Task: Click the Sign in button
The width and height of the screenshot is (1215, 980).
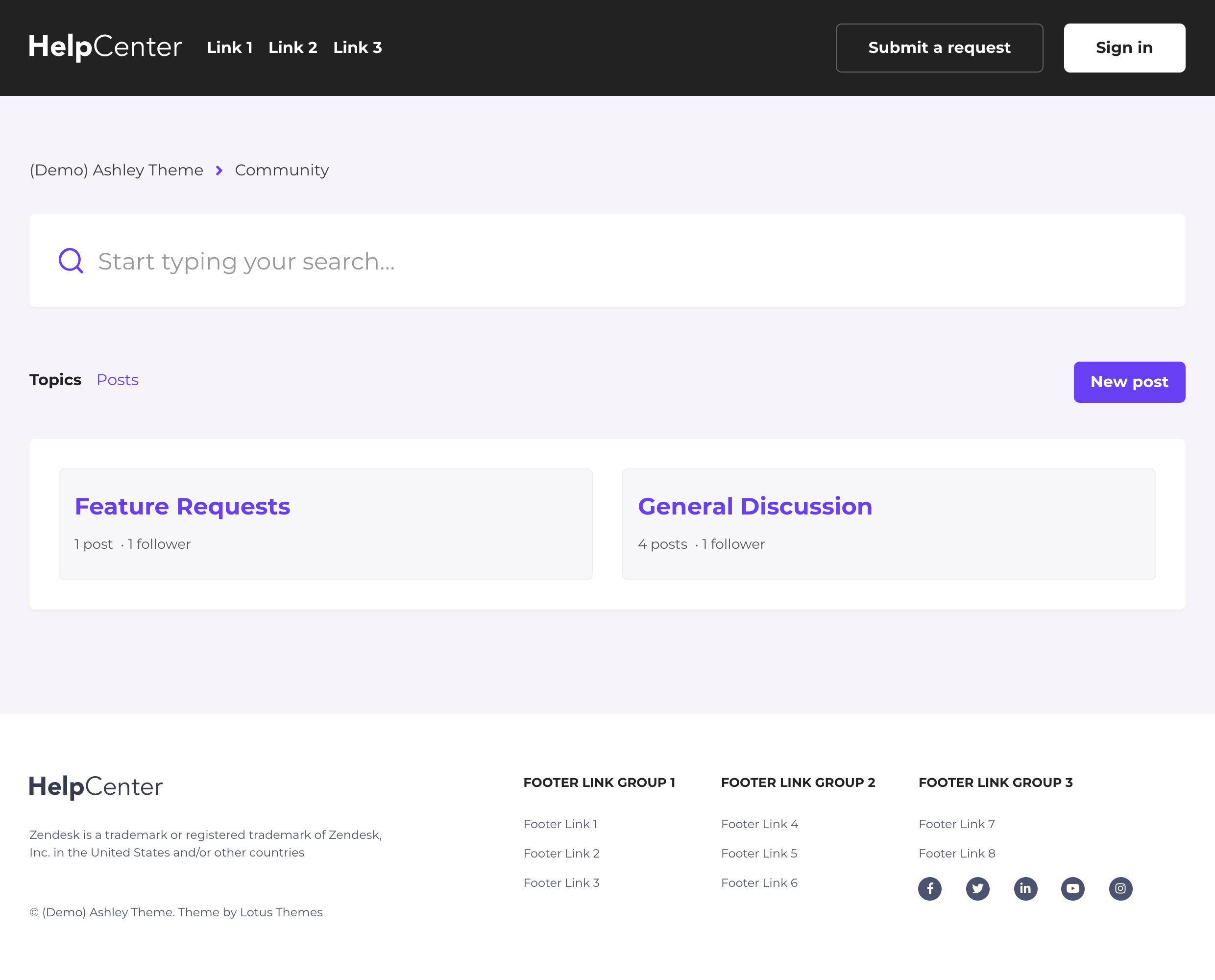Action: pos(1123,48)
